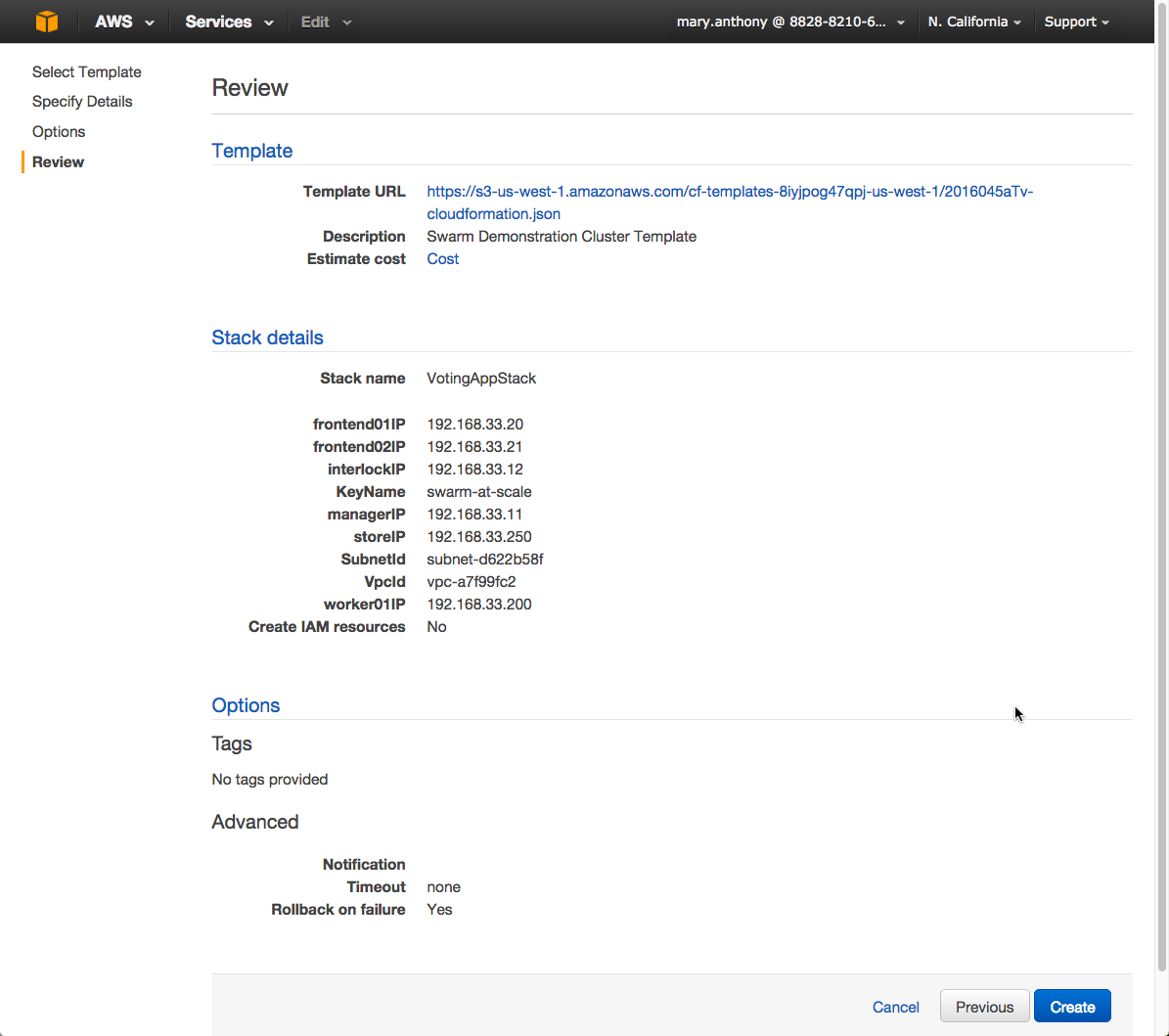Go to Options step in sidebar
1169x1036 pixels.
click(59, 132)
